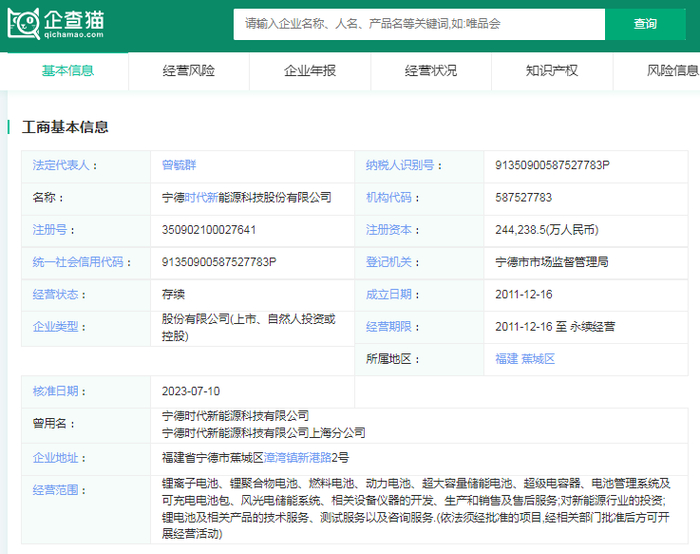Screen dimensions: 700x554
Task: Click the company name search input field
Action: coord(418,23)
